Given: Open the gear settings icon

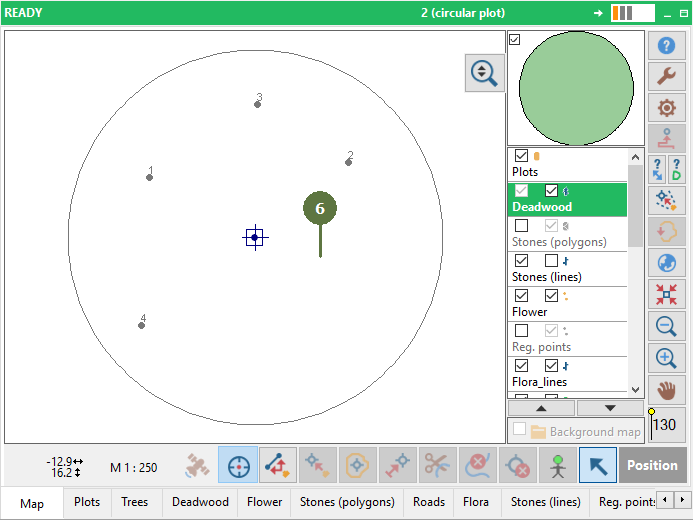Looking at the screenshot, I should tap(666, 107).
